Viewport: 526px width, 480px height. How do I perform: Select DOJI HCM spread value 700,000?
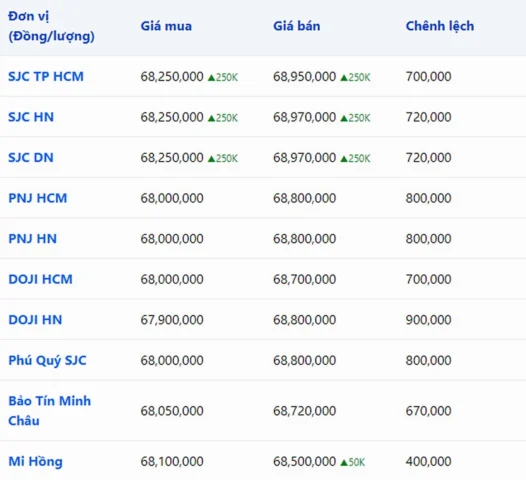click(x=428, y=280)
